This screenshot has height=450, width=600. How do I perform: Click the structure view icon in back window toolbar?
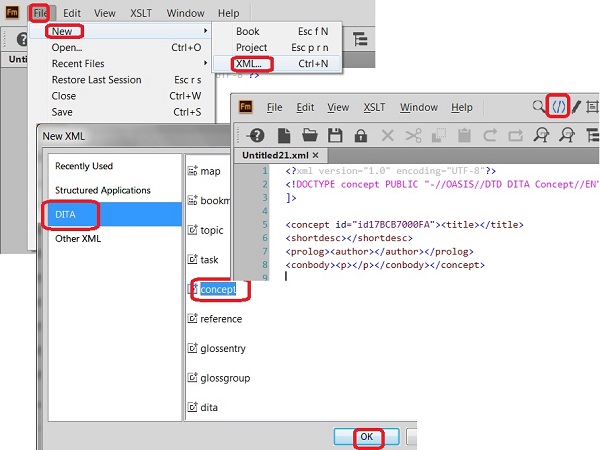point(360,39)
